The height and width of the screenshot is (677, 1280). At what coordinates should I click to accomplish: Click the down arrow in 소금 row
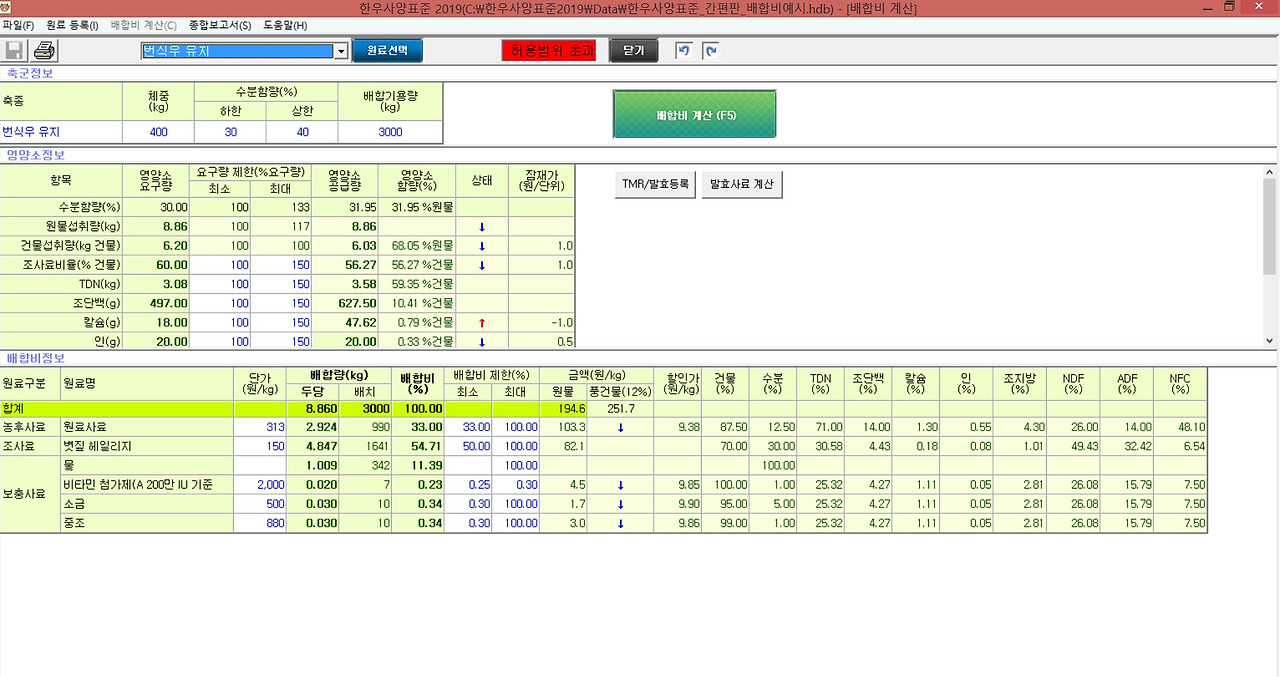(x=620, y=504)
